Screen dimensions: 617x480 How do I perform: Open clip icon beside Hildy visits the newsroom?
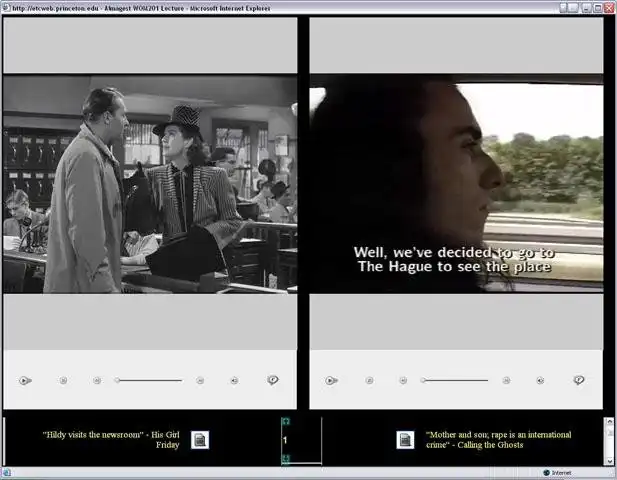coord(200,440)
